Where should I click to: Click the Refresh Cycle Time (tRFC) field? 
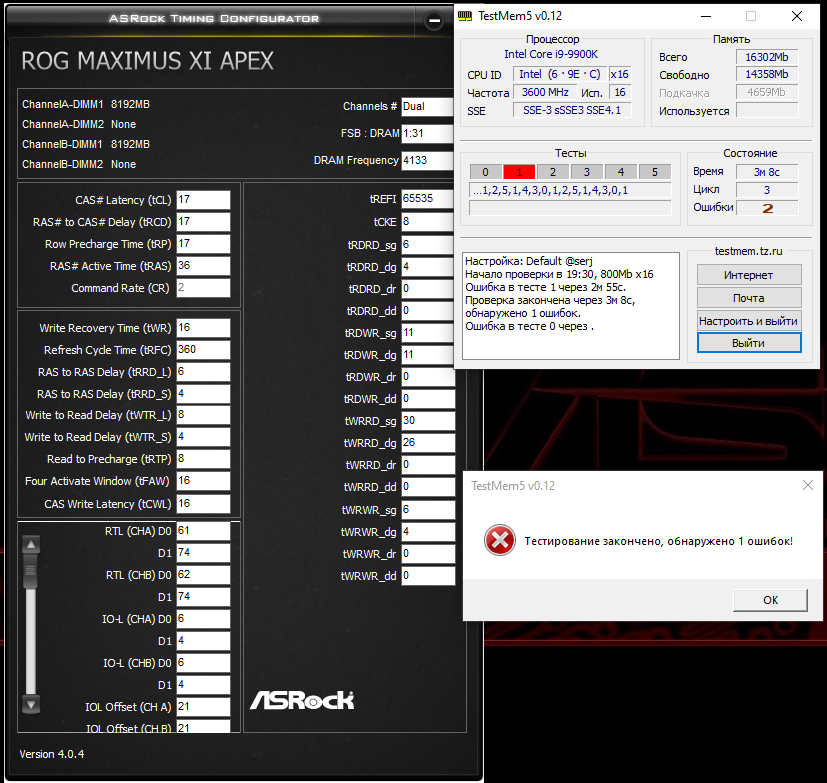(203, 350)
